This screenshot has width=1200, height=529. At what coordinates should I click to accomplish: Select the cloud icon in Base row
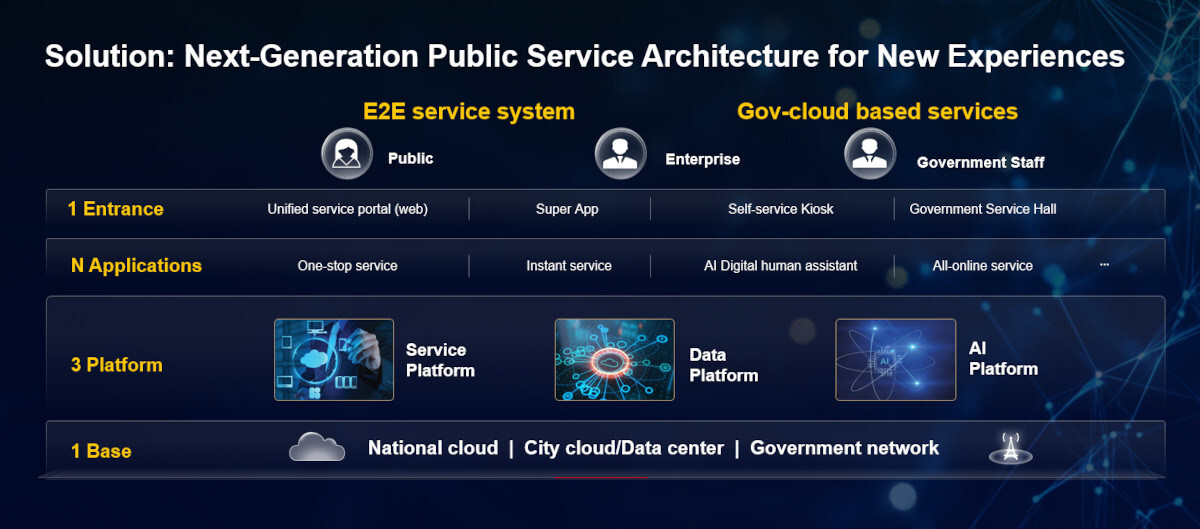pyautogui.click(x=317, y=448)
